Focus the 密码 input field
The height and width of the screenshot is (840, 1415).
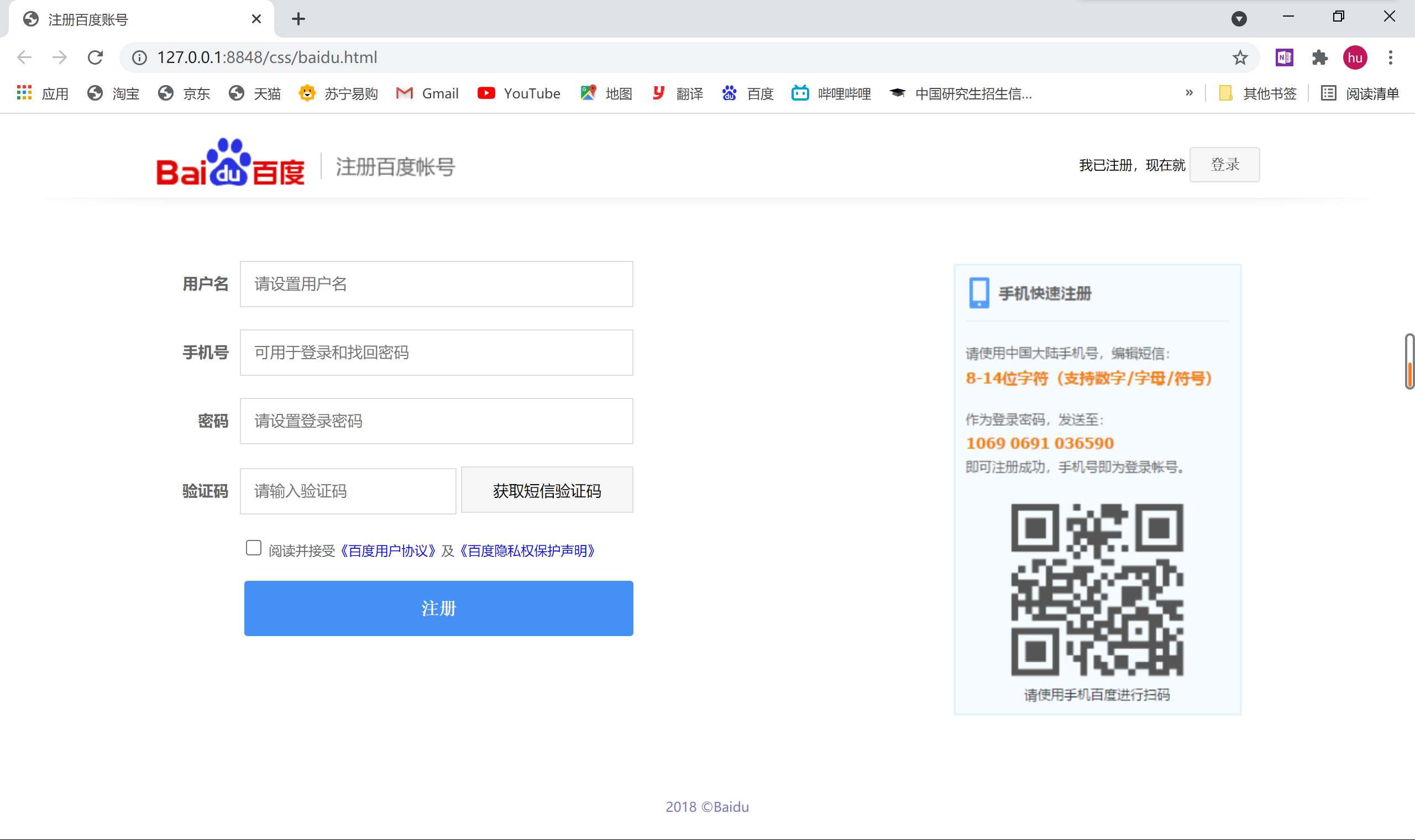437,421
